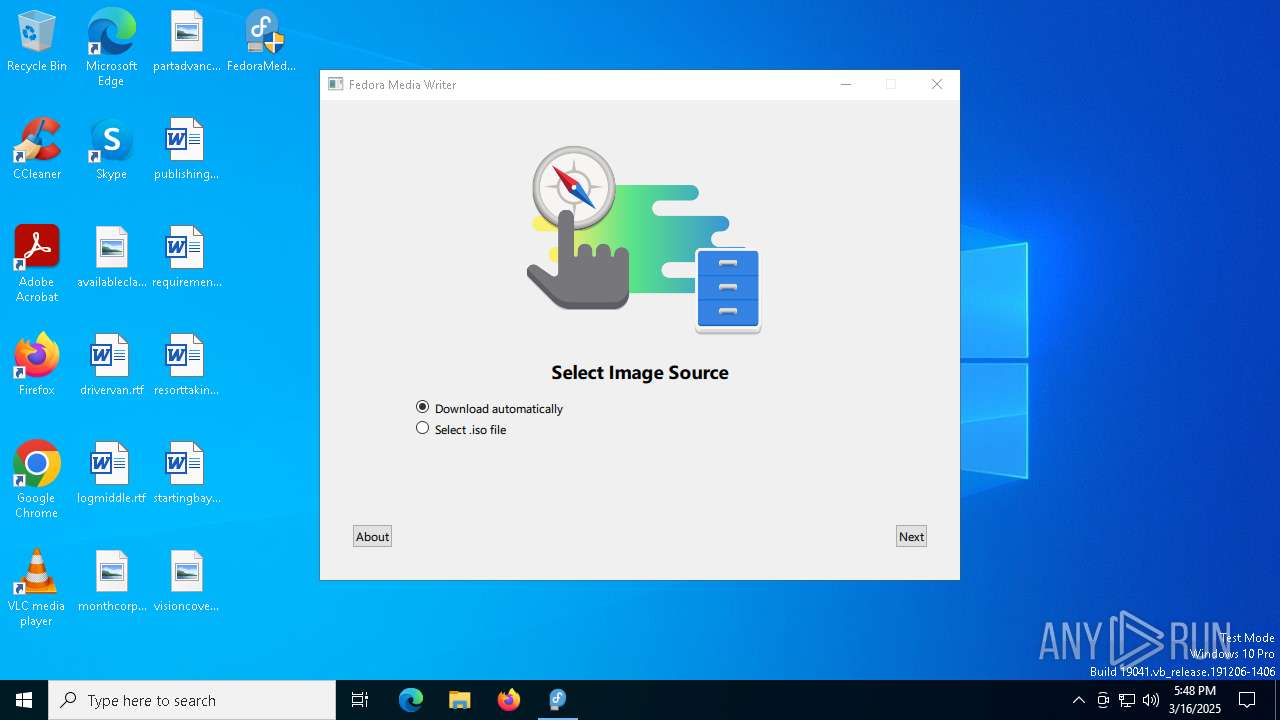
Task: Click the Select Image Source heading
Action: click(x=640, y=372)
